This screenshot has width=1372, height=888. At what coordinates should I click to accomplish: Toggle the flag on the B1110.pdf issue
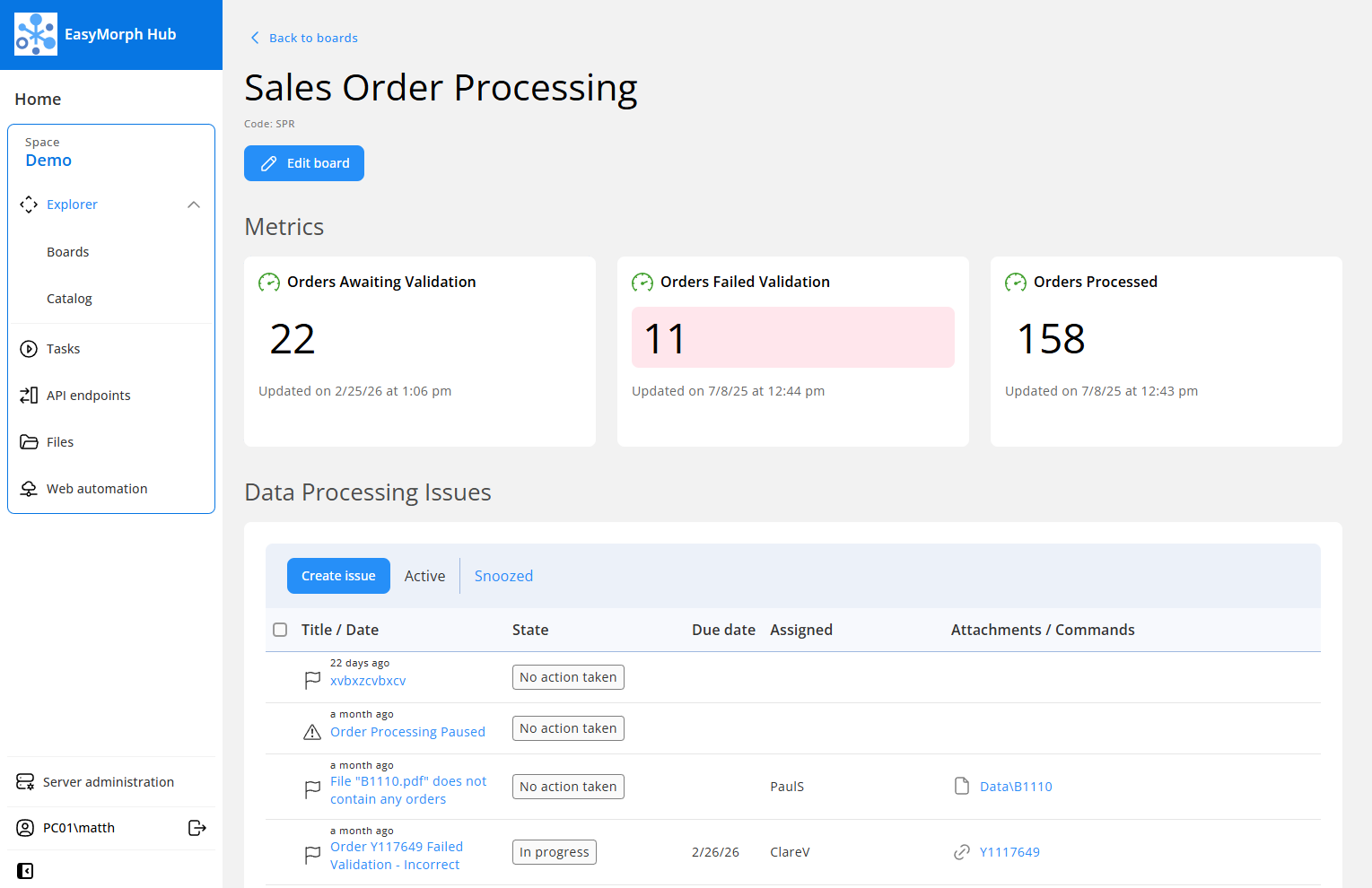pyautogui.click(x=312, y=789)
